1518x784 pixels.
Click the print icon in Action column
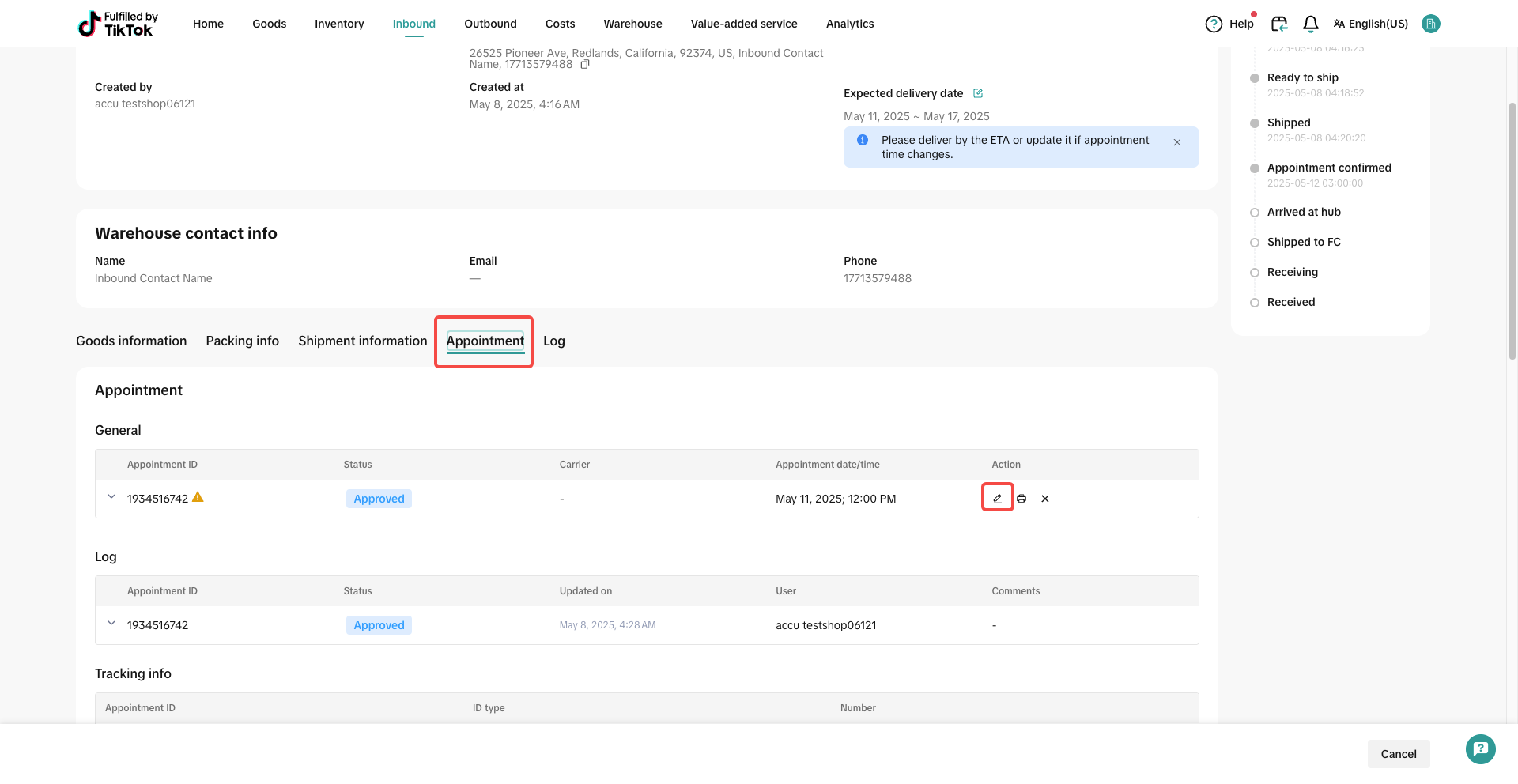[1021, 499]
